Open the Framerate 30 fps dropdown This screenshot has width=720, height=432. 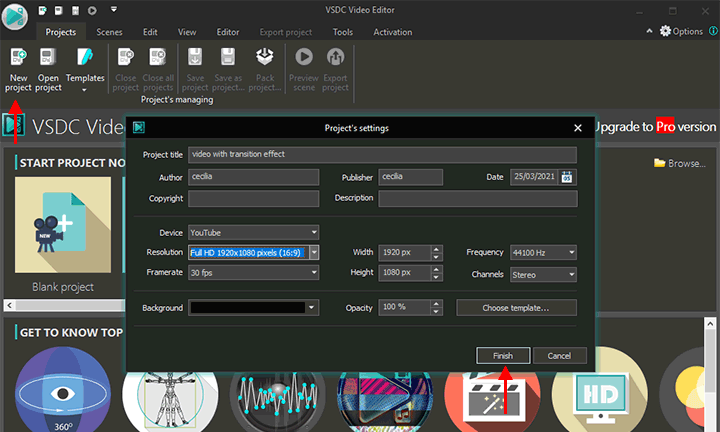[313, 272]
